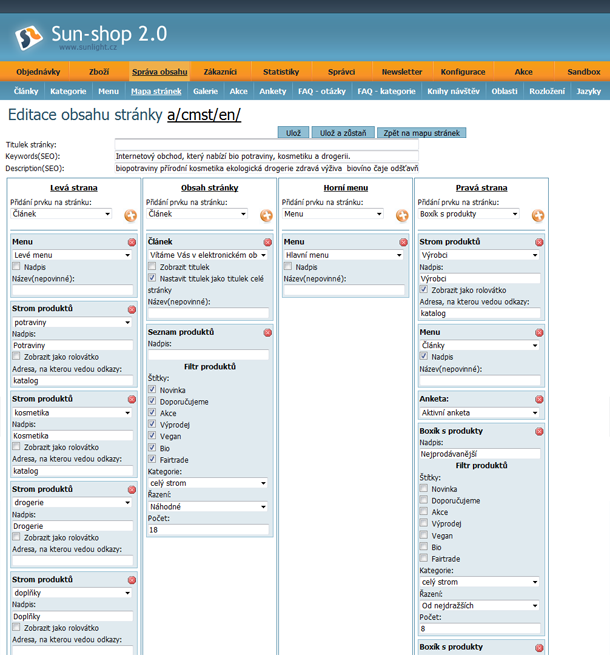
Task: Uncheck Novinka in Seznam produktů filter
Action: click(x=152, y=389)
